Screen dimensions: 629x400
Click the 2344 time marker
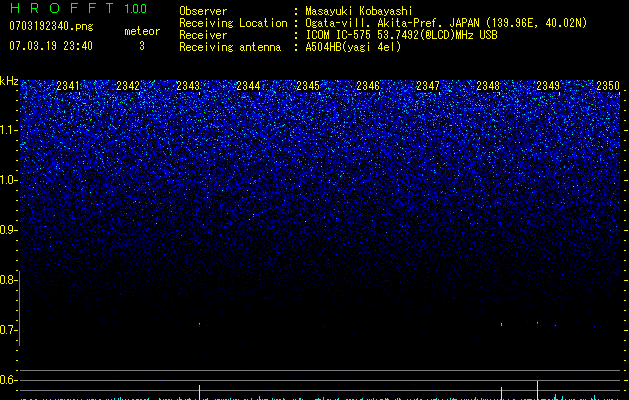(248, 85)
